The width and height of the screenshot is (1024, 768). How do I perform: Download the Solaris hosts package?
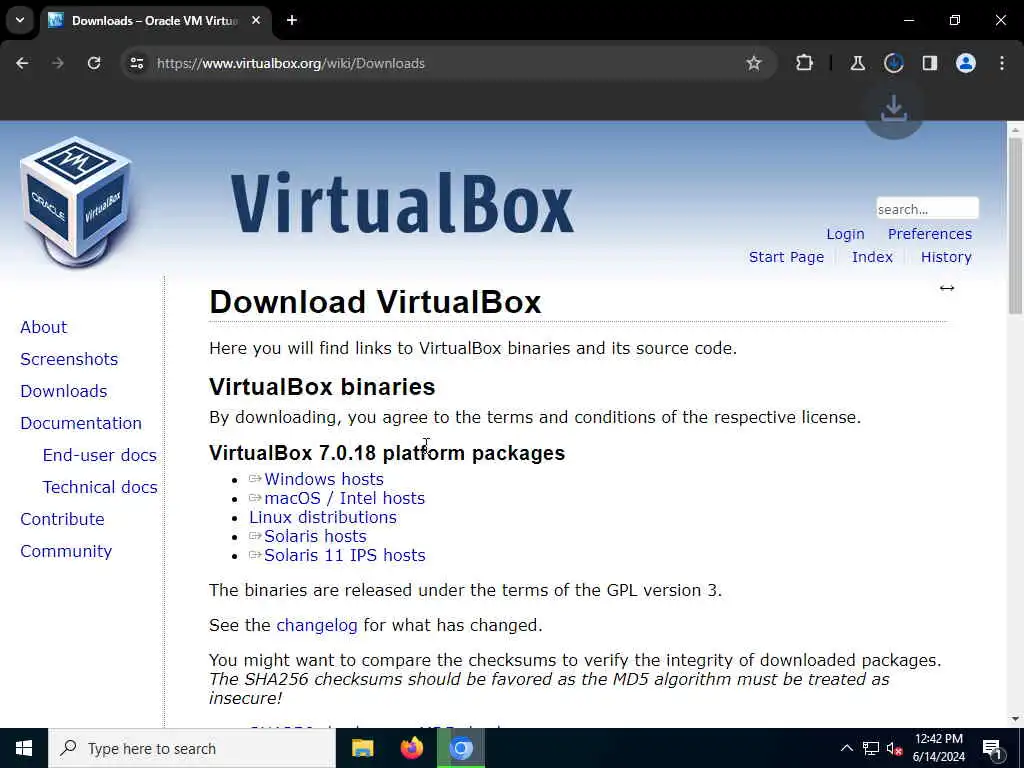click(315, 536)
